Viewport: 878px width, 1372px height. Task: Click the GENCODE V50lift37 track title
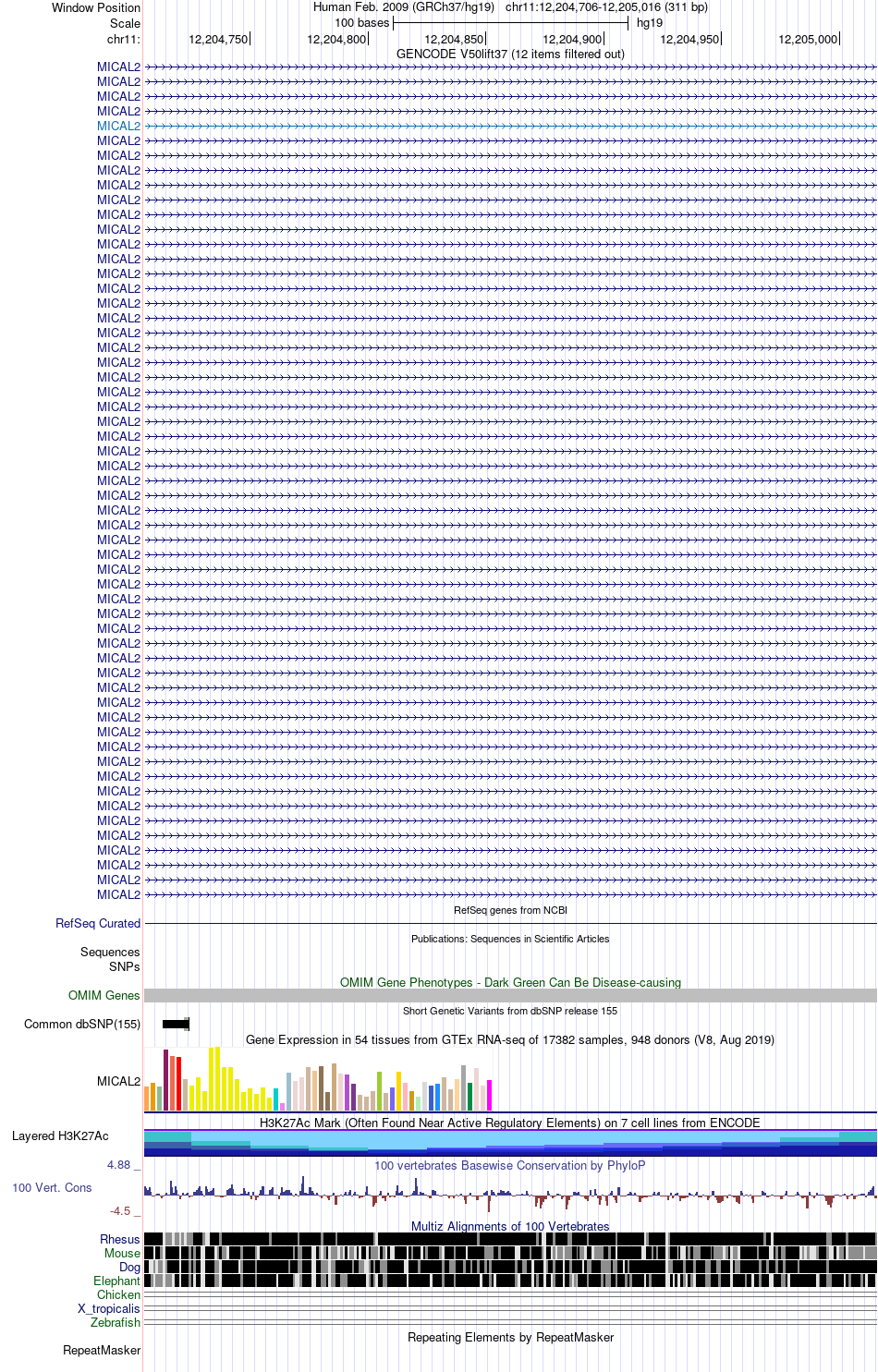(510, 54)
